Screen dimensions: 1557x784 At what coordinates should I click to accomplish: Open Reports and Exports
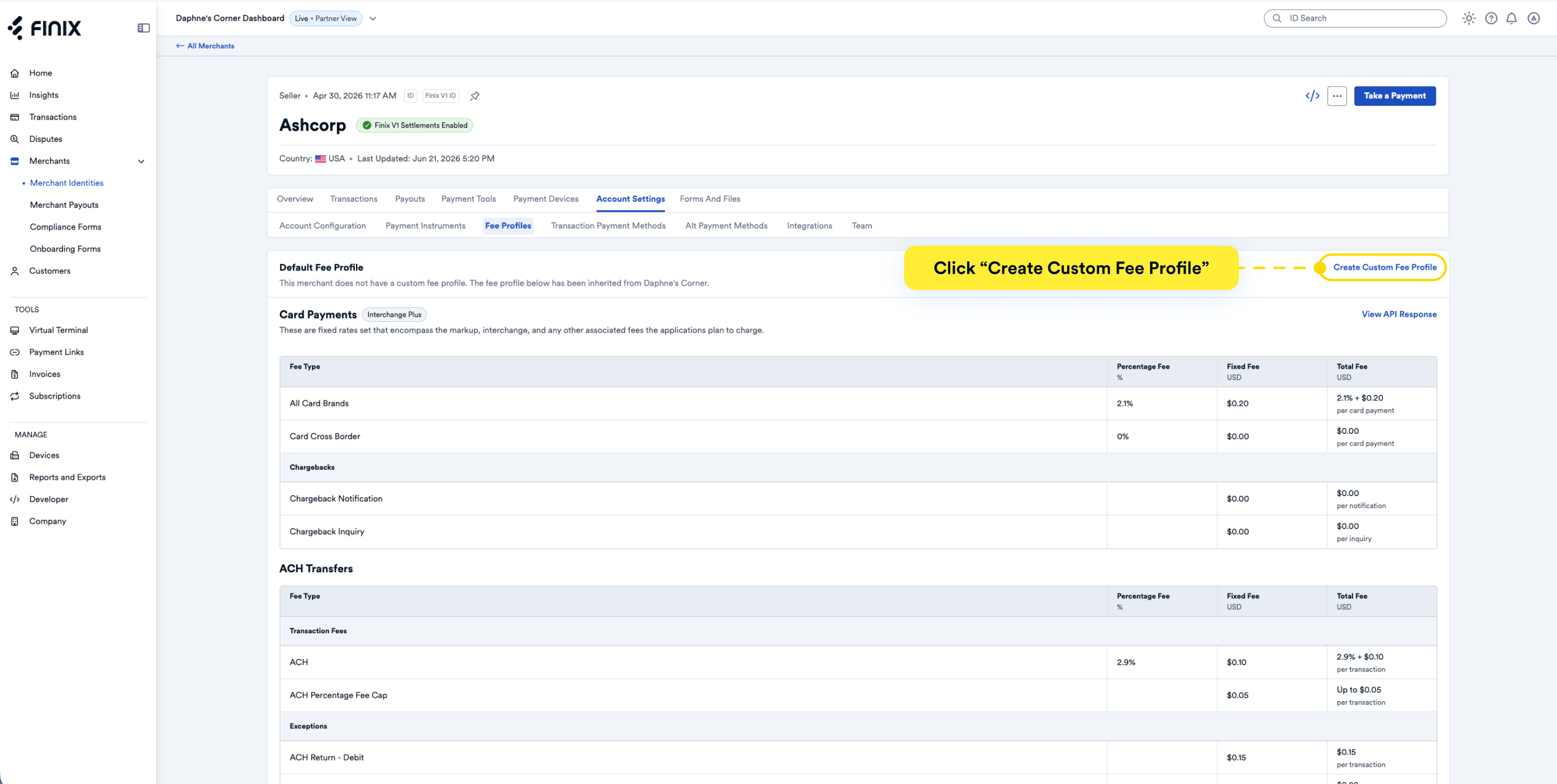click(67, 477)
